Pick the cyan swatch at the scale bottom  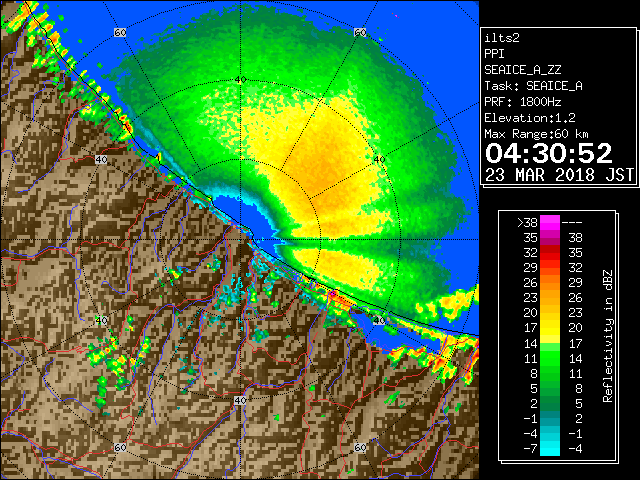(x=550, y=448)
